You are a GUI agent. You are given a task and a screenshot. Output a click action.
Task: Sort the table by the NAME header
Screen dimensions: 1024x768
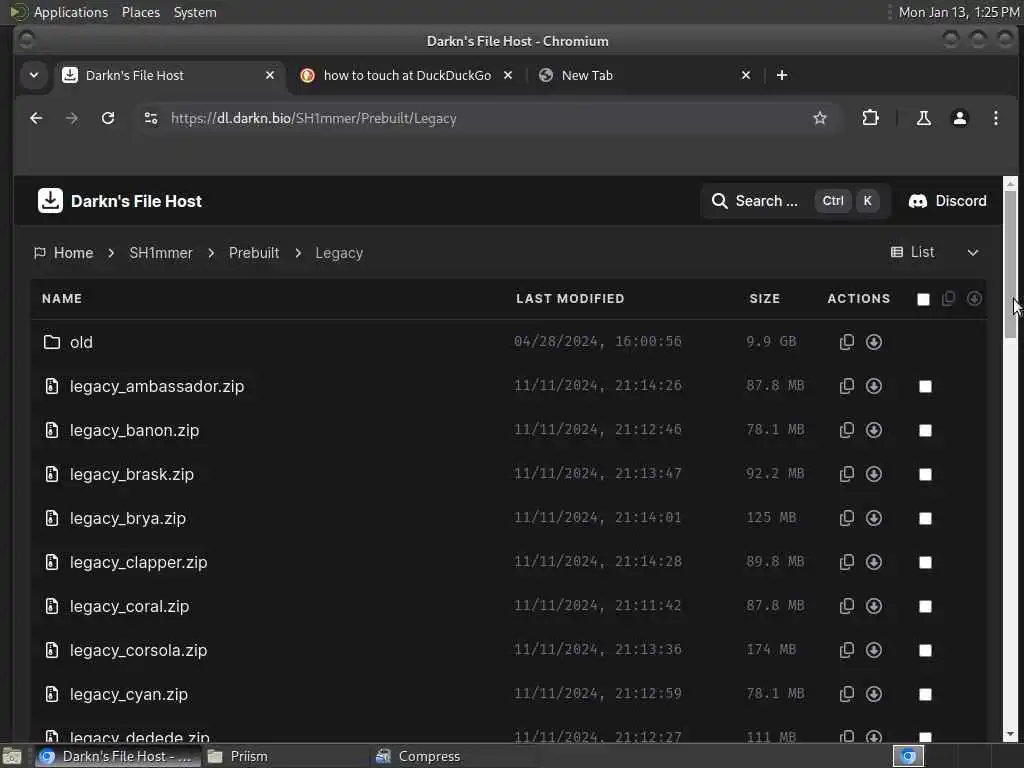62,298
